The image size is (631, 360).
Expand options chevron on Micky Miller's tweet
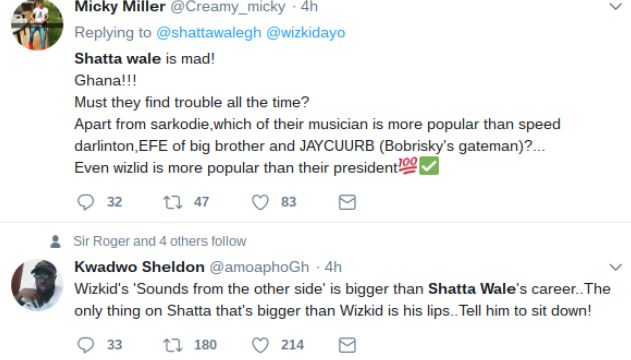(616, 6)
